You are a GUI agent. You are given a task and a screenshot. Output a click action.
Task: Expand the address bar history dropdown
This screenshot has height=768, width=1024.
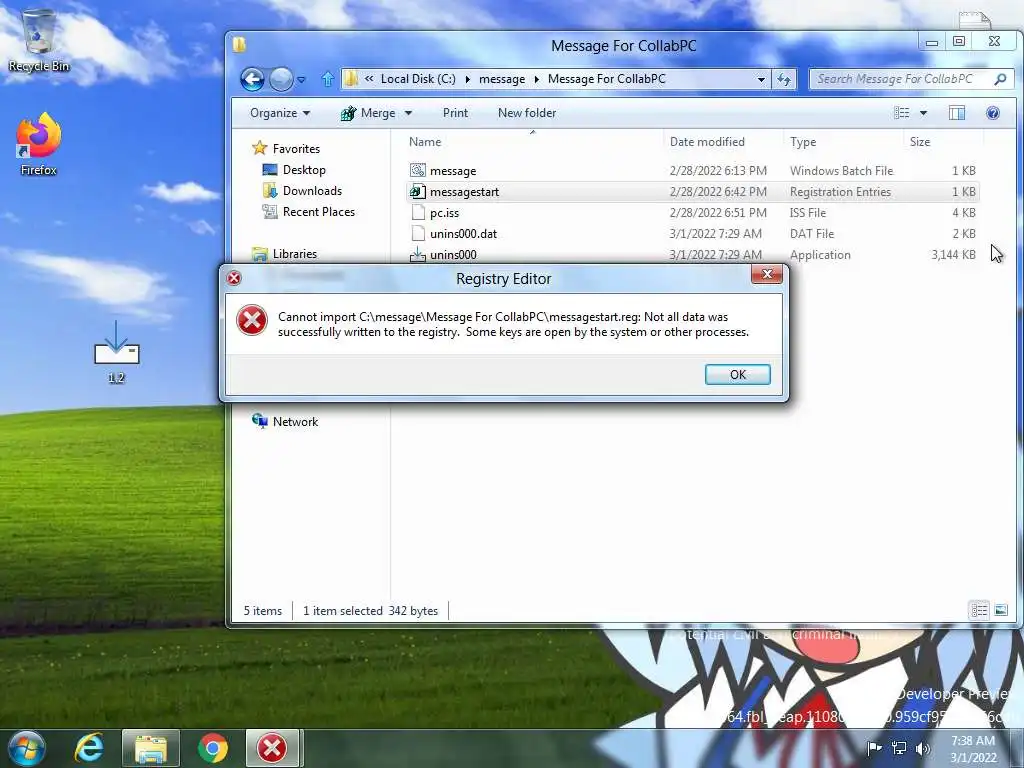tap(761, 79)
